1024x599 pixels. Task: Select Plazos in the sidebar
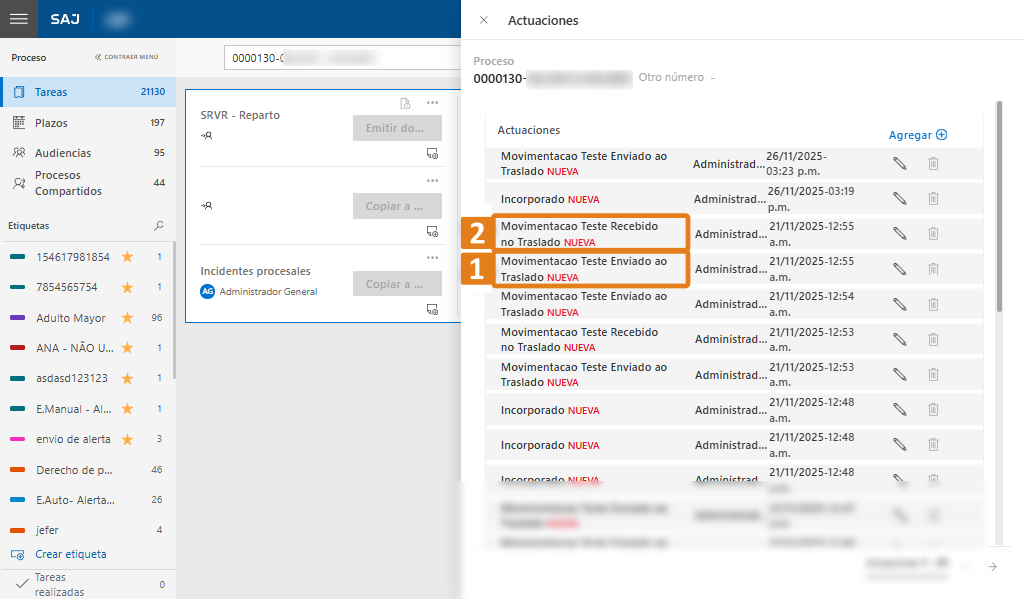click(x=51, y=123)
